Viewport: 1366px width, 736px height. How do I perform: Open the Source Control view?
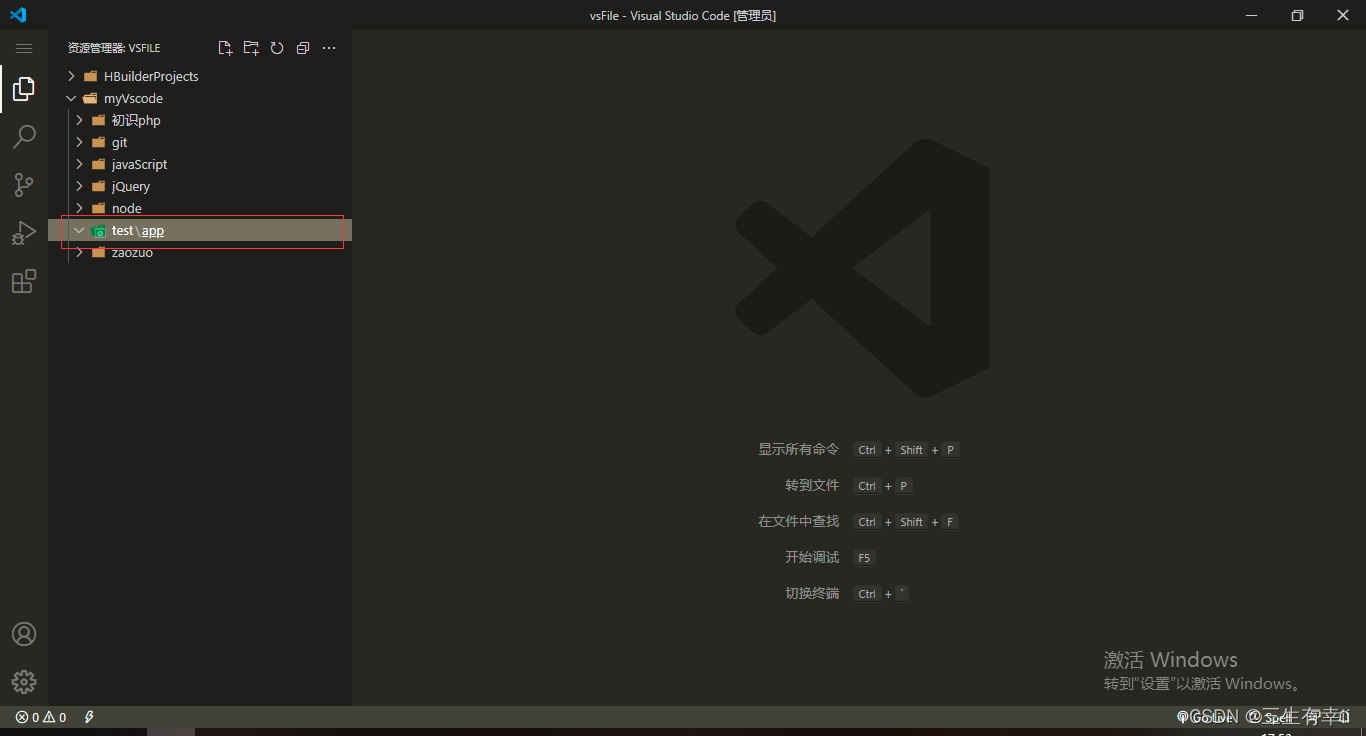click(24, 185)
